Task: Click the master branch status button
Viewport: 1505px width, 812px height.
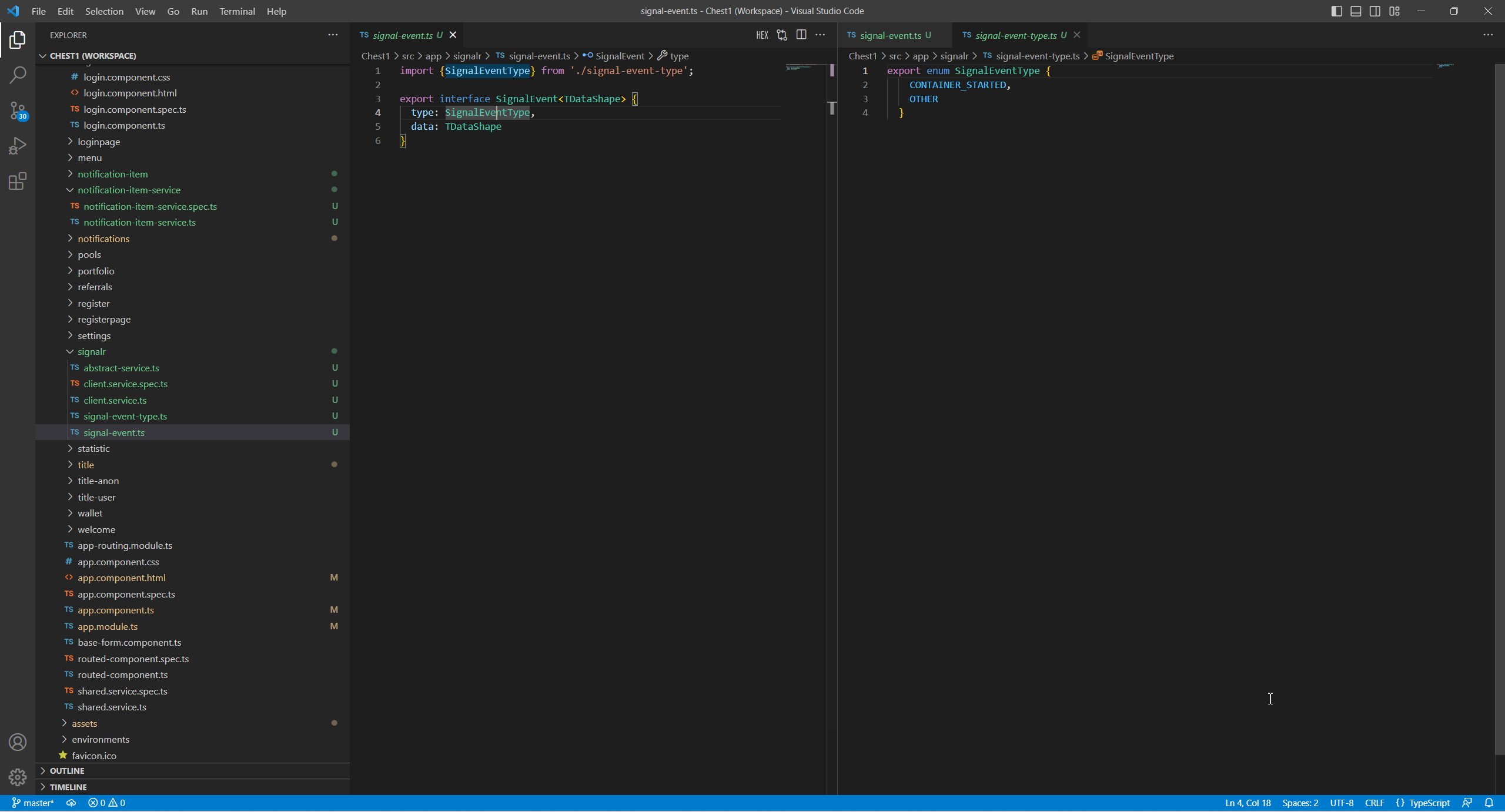Action: tap(33, 803)
